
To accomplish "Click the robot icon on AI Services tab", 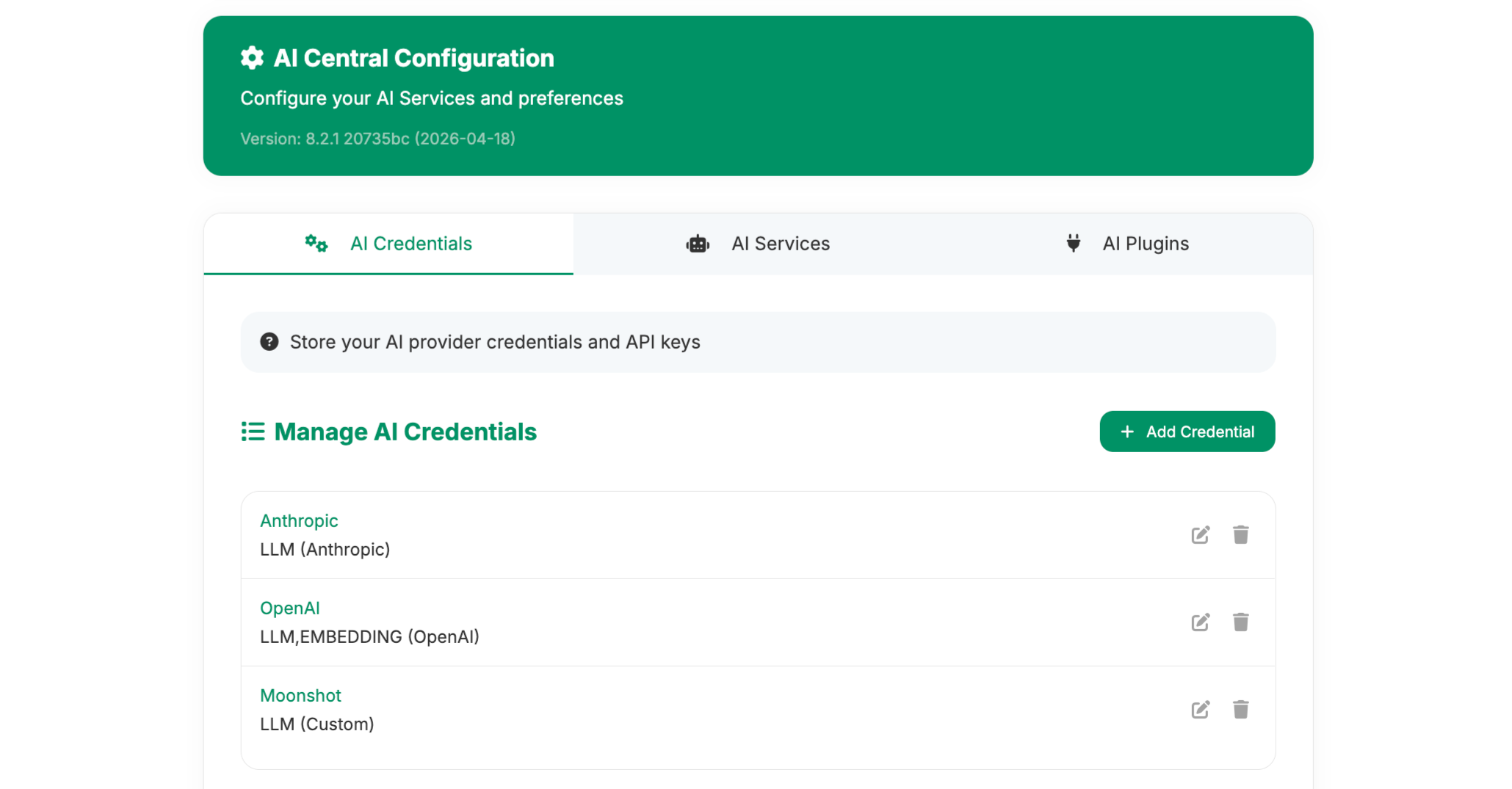I will click(x=697, y=244).
